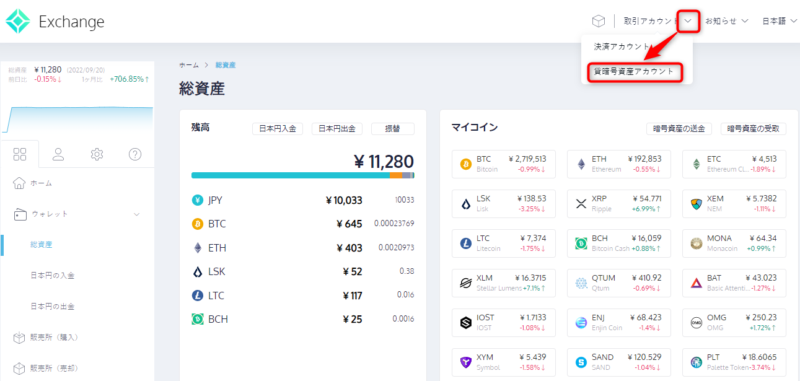Go to 日本円の出金 in sidebar
800x381 pixels.
pos(53,307)
